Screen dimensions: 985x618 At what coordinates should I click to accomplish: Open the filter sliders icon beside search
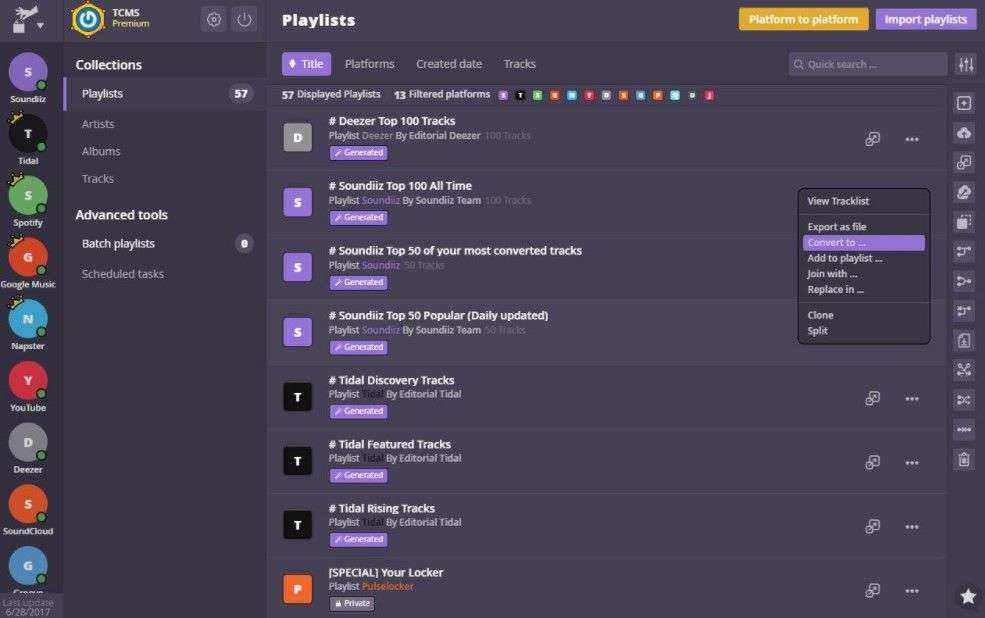point(965,64)
